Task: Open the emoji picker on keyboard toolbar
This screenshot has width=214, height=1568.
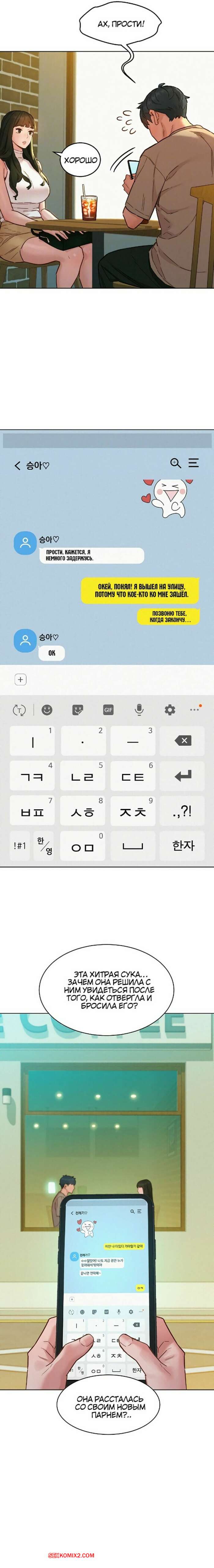Action: coord(47,710)
